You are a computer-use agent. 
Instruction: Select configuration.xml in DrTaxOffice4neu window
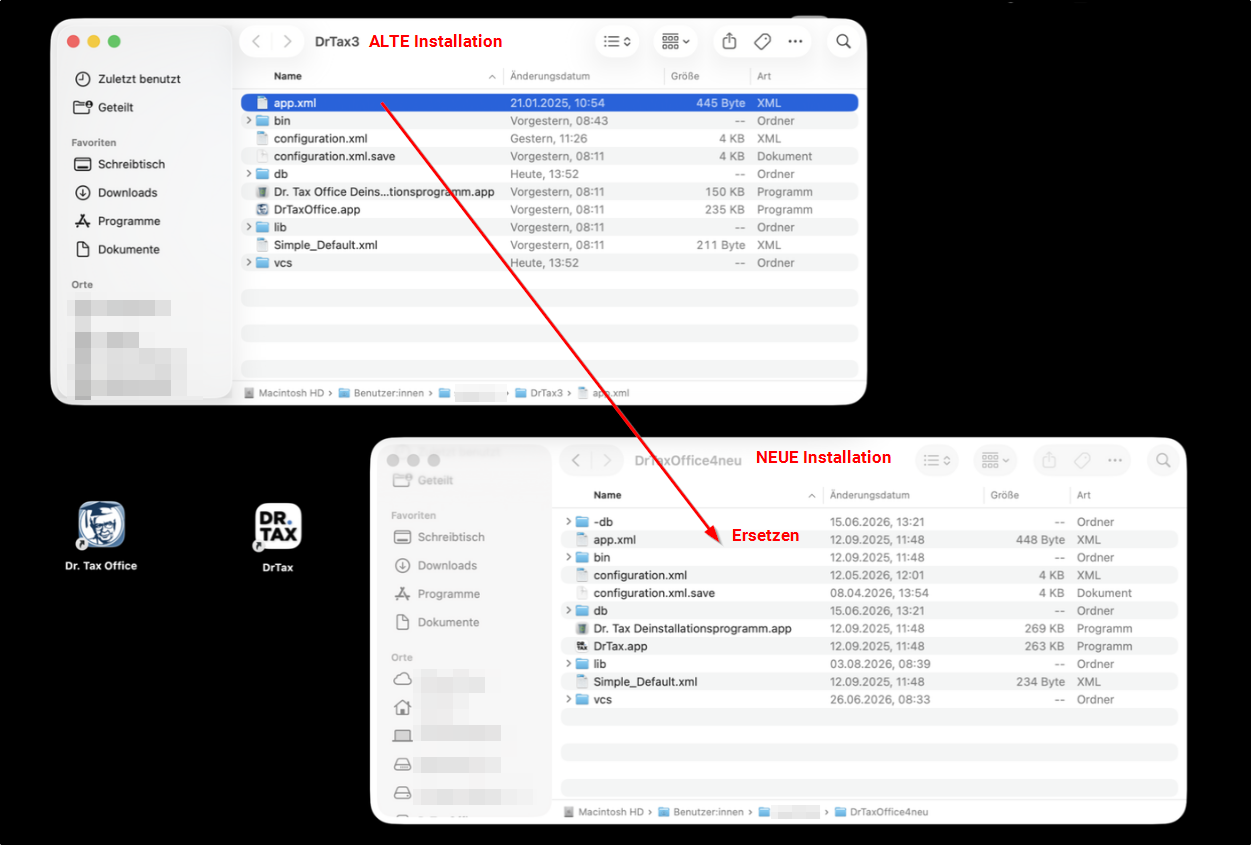869,575
